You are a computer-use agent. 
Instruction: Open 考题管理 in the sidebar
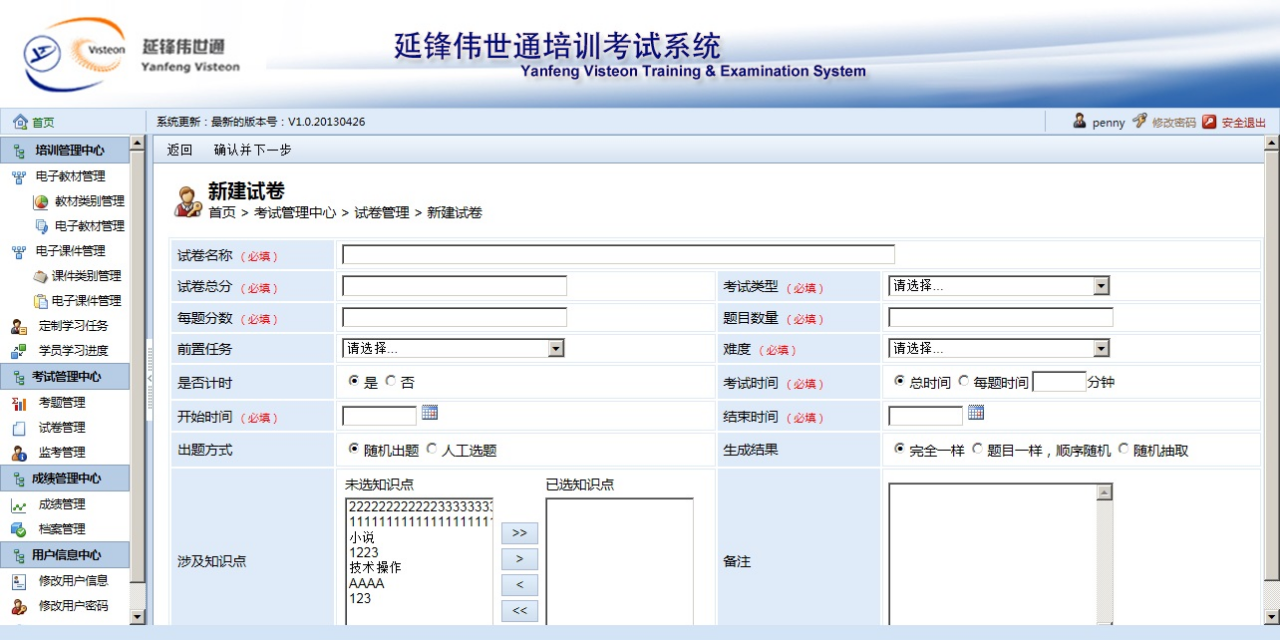coord(62,403)
